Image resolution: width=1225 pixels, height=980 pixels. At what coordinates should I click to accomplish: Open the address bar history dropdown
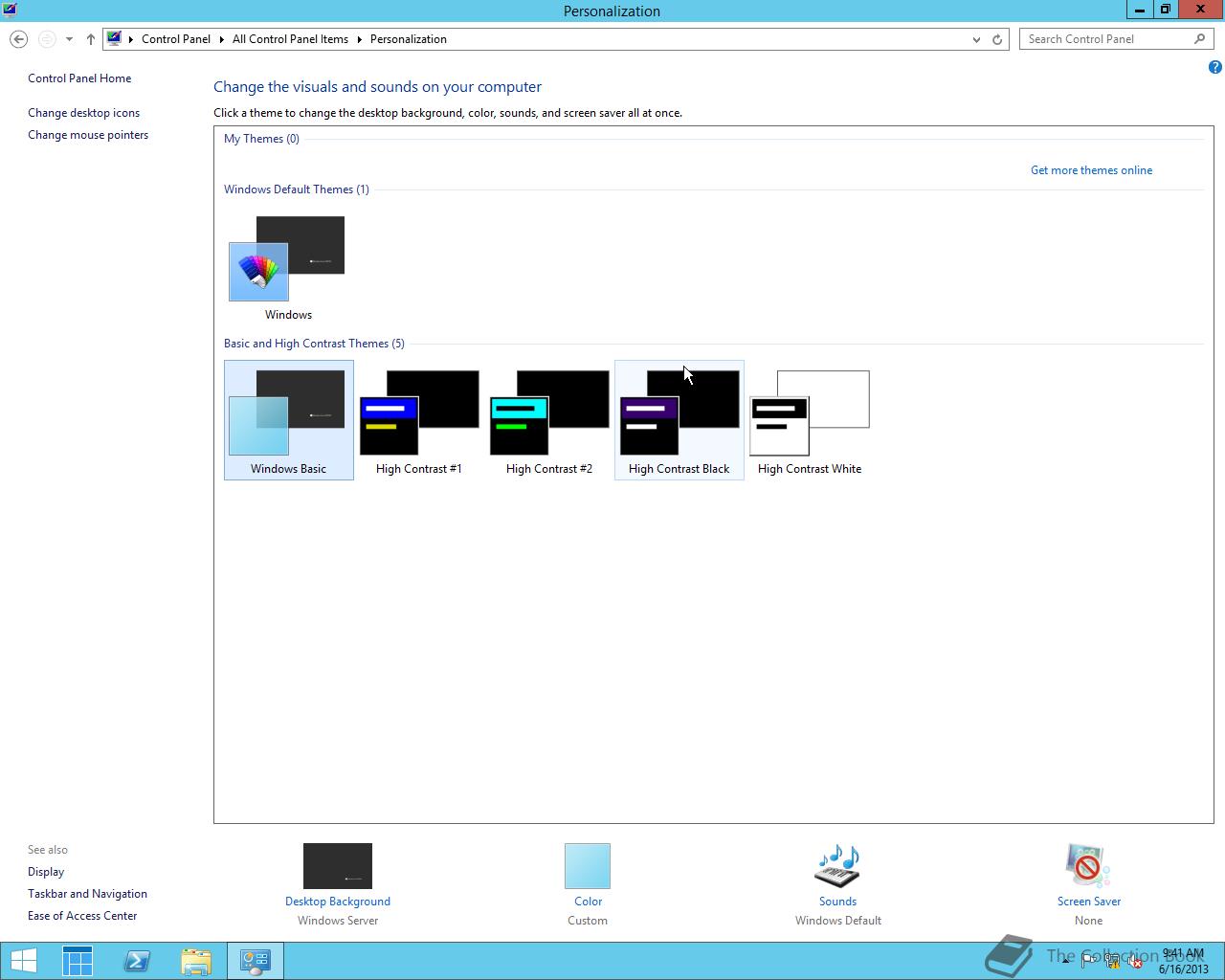click(976, 39)
